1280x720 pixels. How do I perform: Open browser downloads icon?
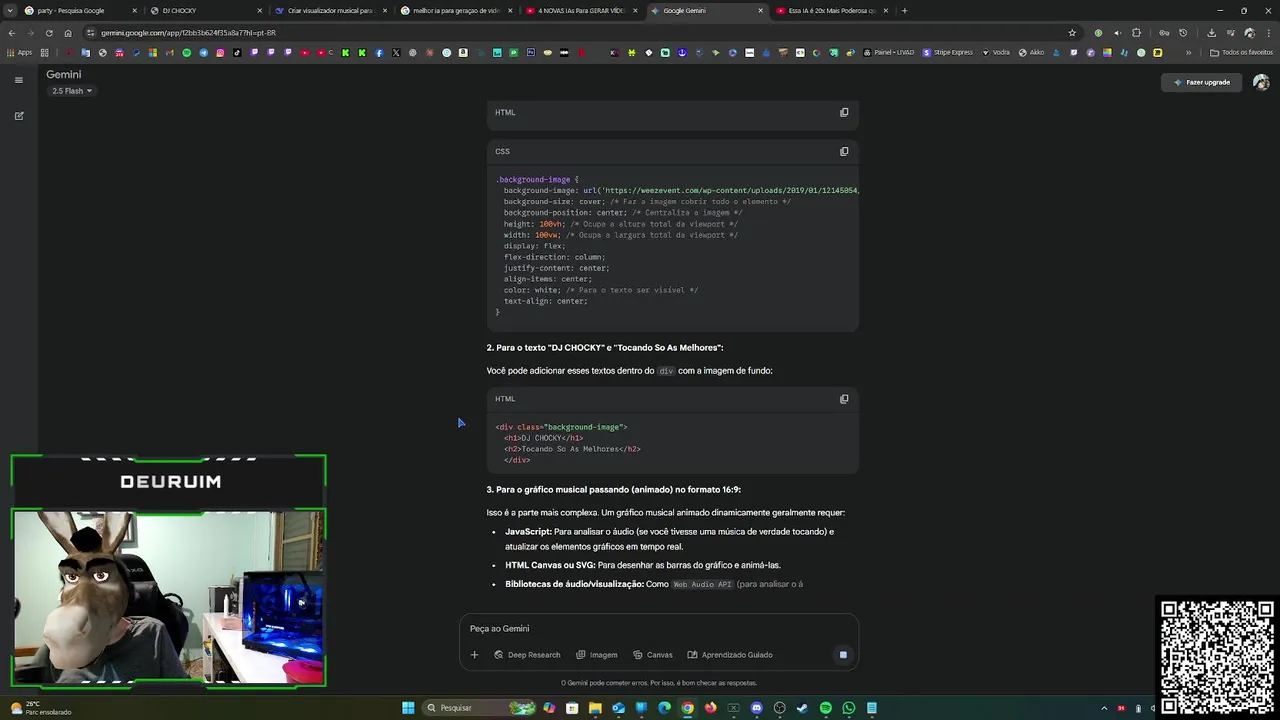1211,33
